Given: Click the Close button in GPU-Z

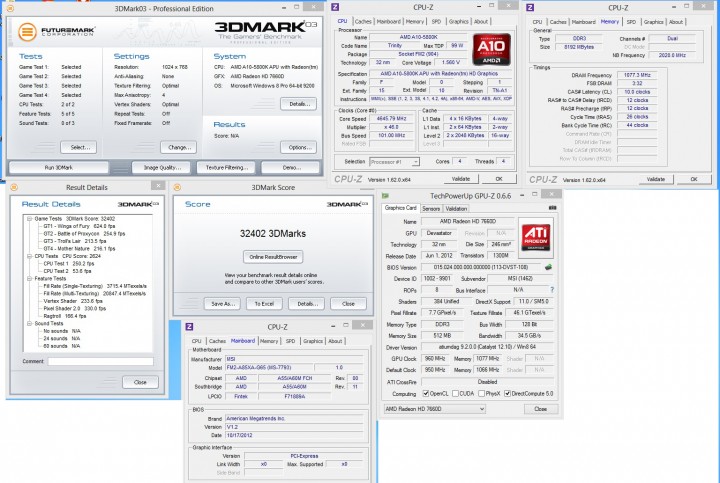Looking at the screenshot, I should coord(541,409).
